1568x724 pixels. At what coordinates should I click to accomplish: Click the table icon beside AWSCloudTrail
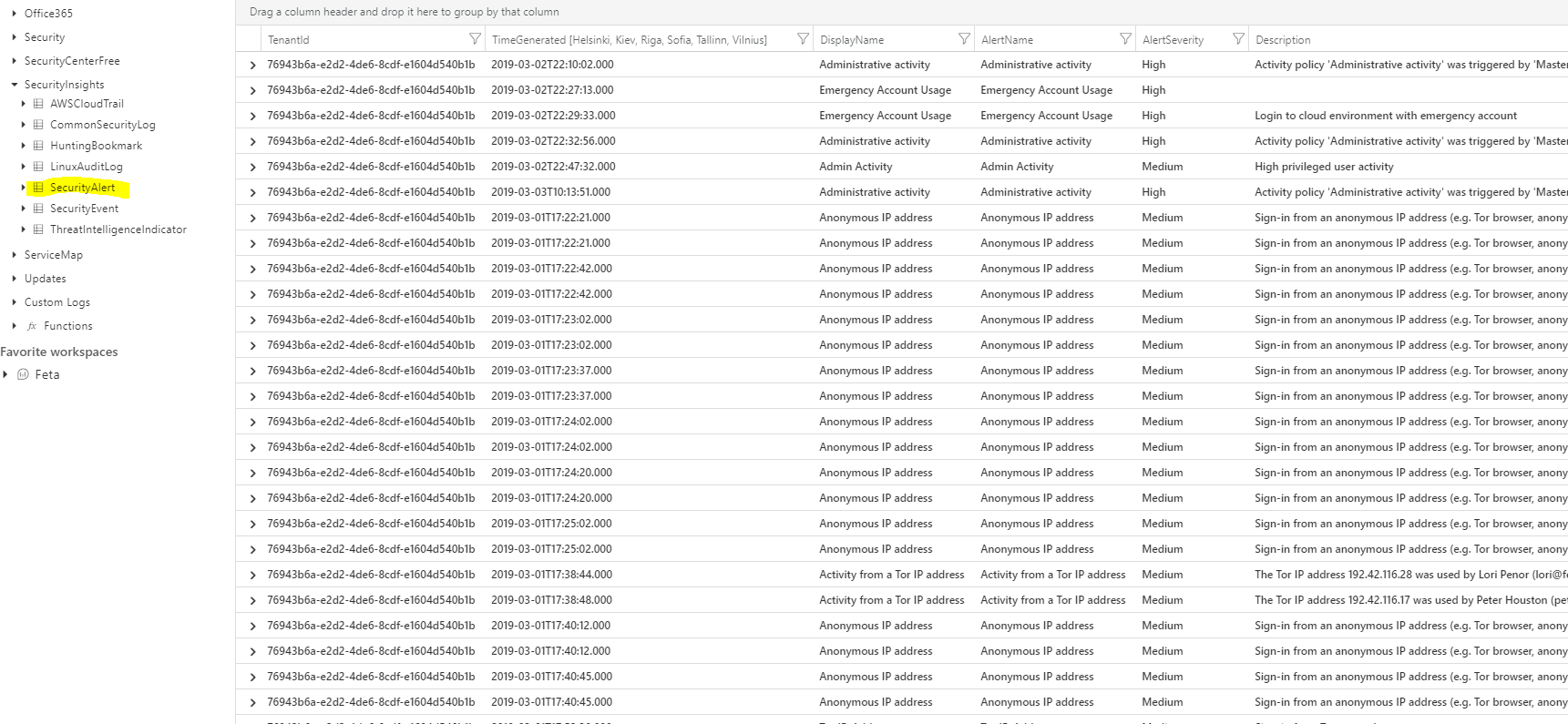click(38, 104)
